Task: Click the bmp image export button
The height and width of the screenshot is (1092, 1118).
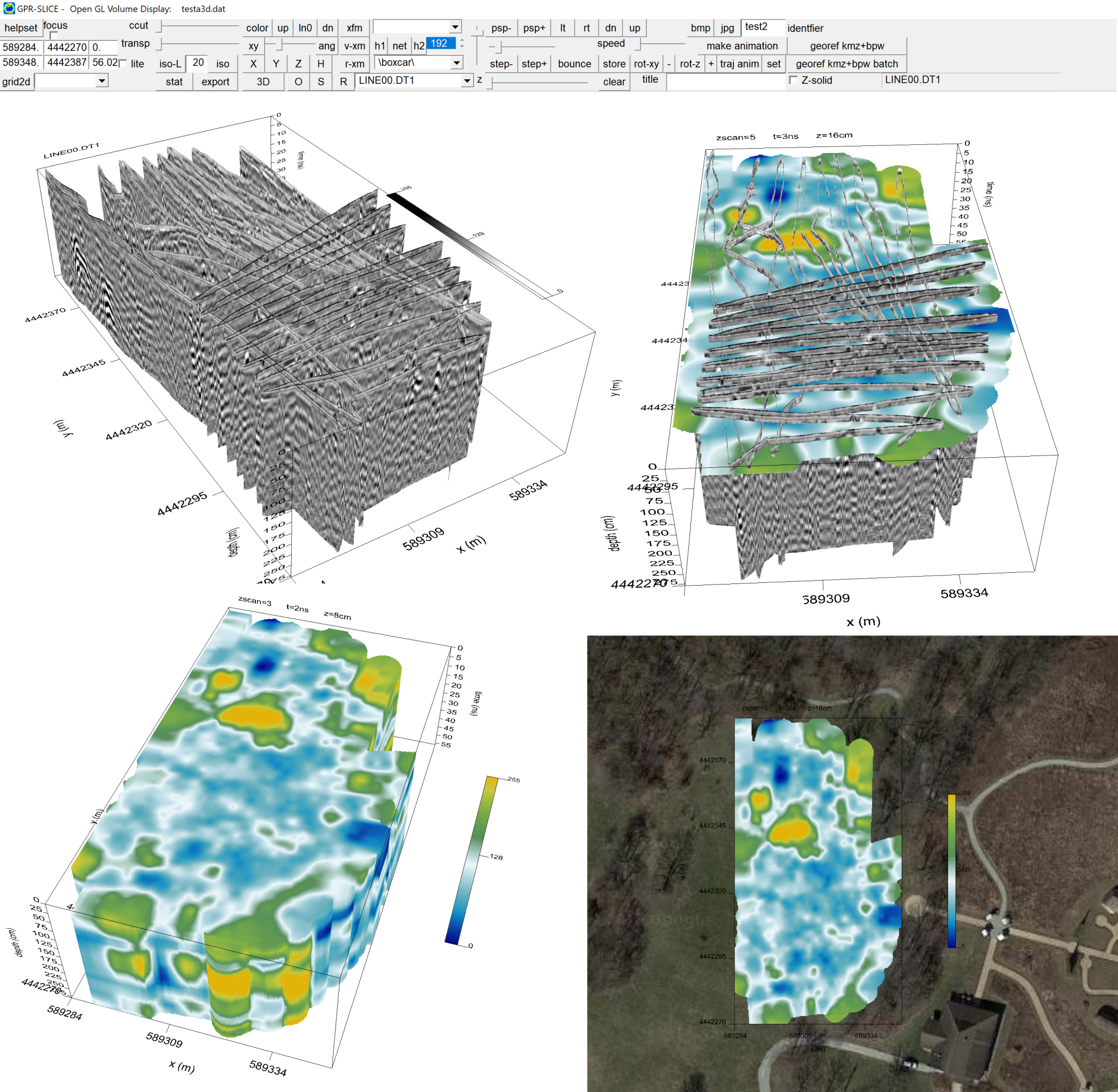Action: click(700, 27)
